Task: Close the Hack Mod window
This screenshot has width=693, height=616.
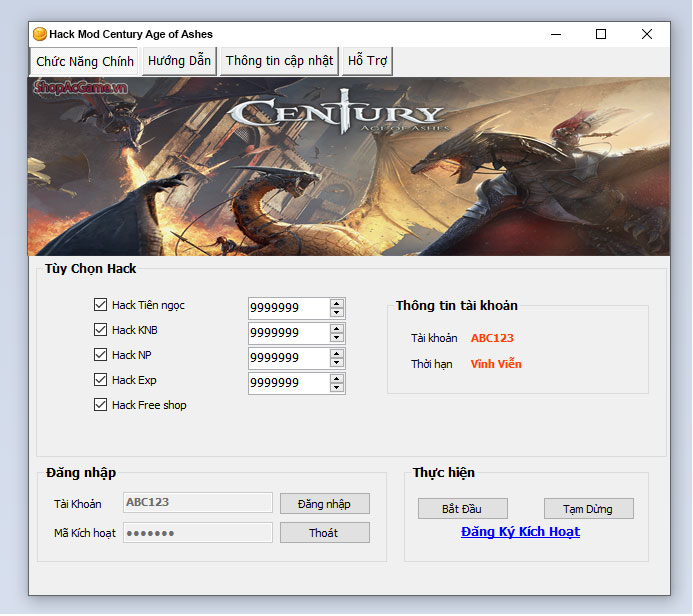Action: tap(647, 34)
